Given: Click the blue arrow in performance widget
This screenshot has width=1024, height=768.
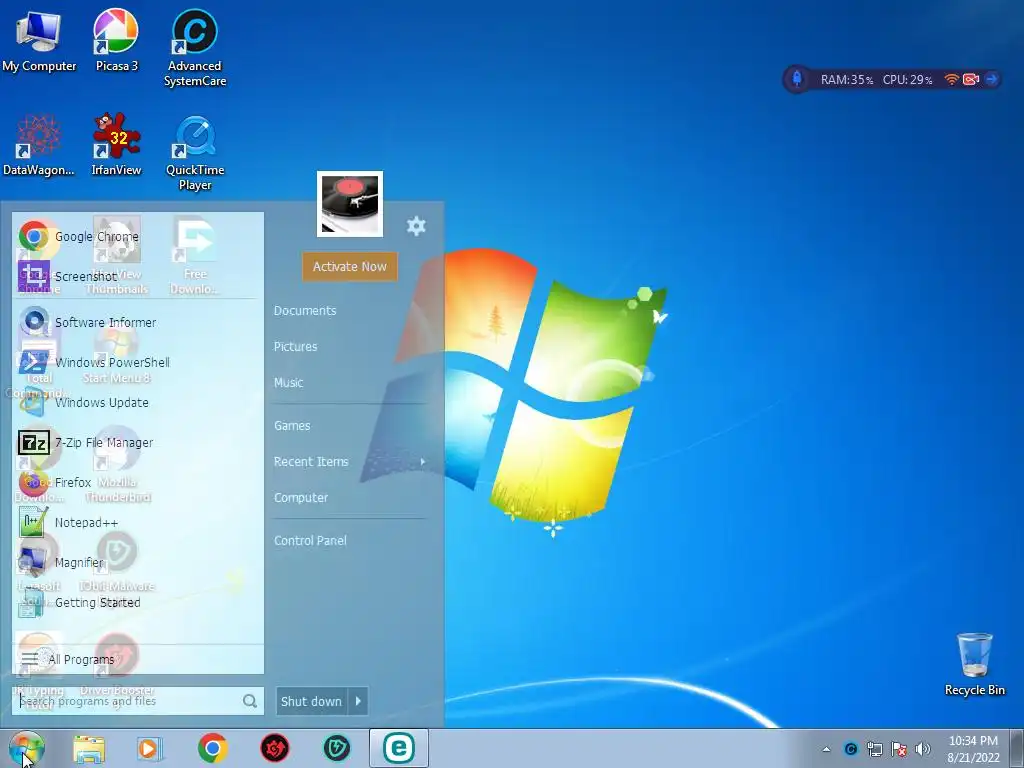Looking at the screenshot, I should 991,79.
